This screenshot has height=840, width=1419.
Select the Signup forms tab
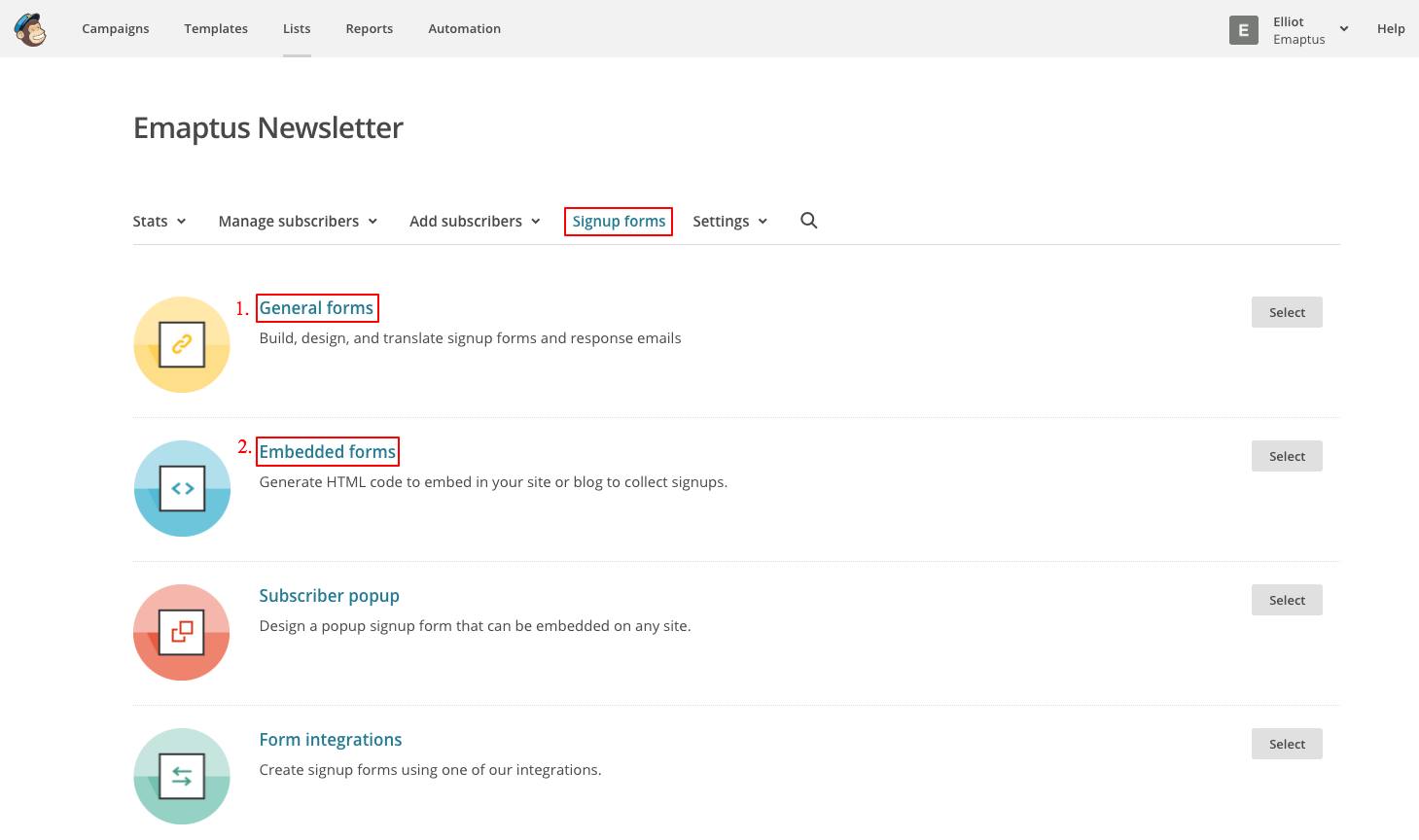click(619, 222)
